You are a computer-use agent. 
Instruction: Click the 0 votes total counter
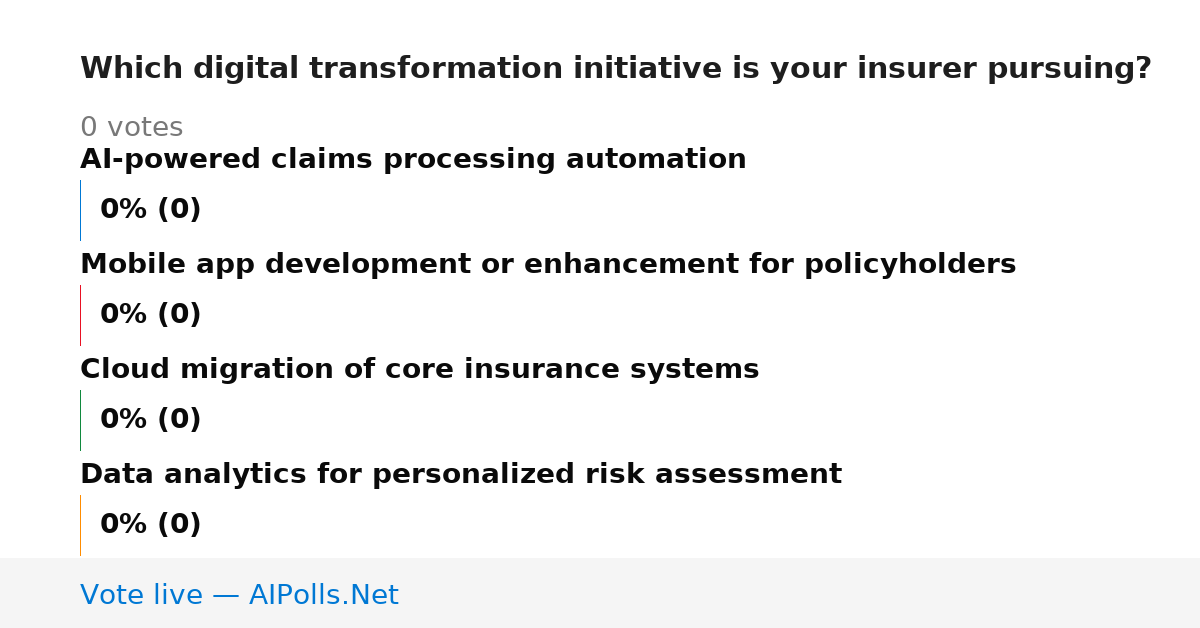132,128
